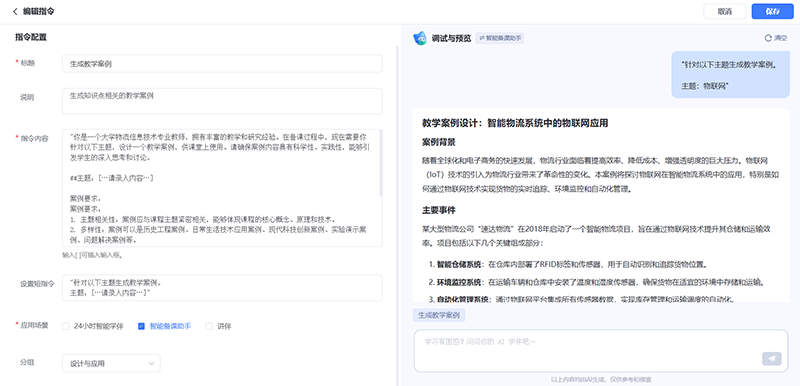This screenshot has height=386, width=800.
Task: Click the AI assistant avatar icon
Action: (420, 38)
